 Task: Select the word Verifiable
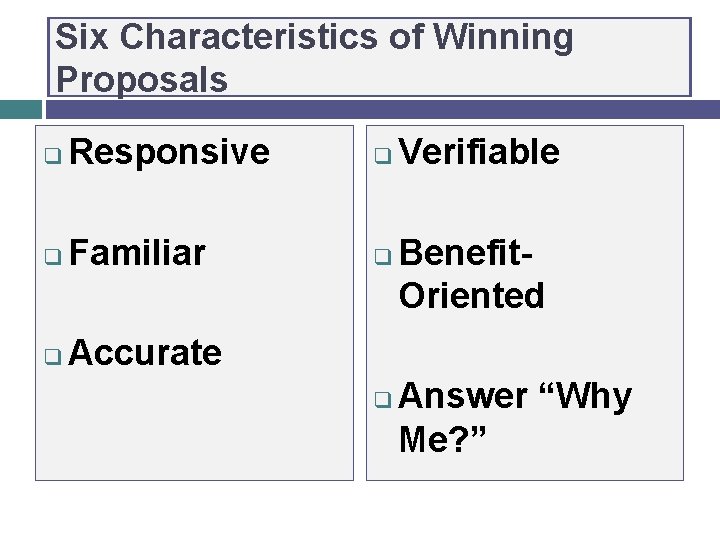[x=479, y=152]
